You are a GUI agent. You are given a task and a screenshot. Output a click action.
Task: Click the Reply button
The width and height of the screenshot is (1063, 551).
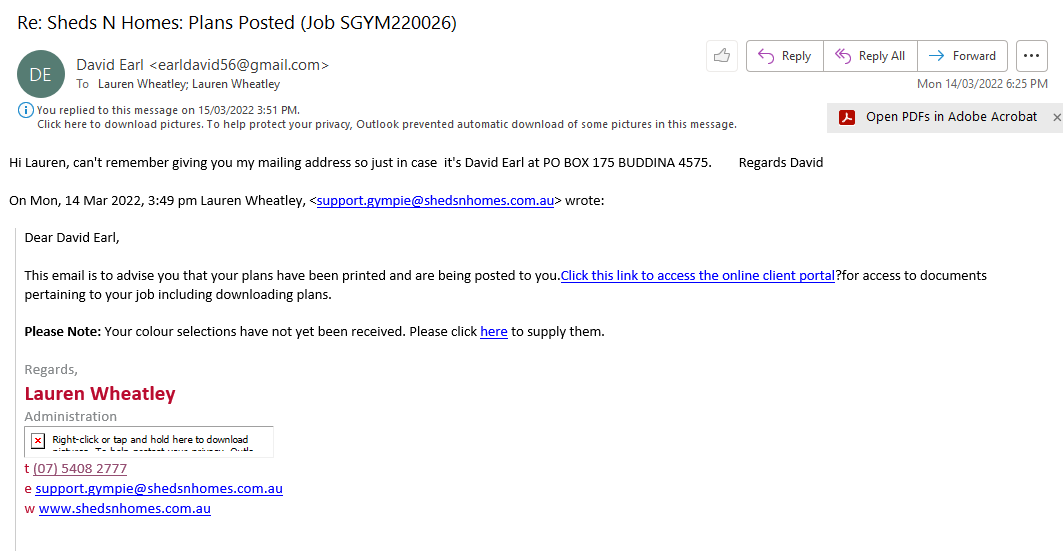[785, 56]
